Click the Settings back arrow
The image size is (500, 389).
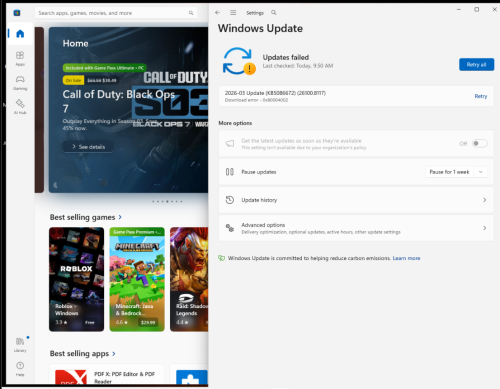(x=218, y=13)
